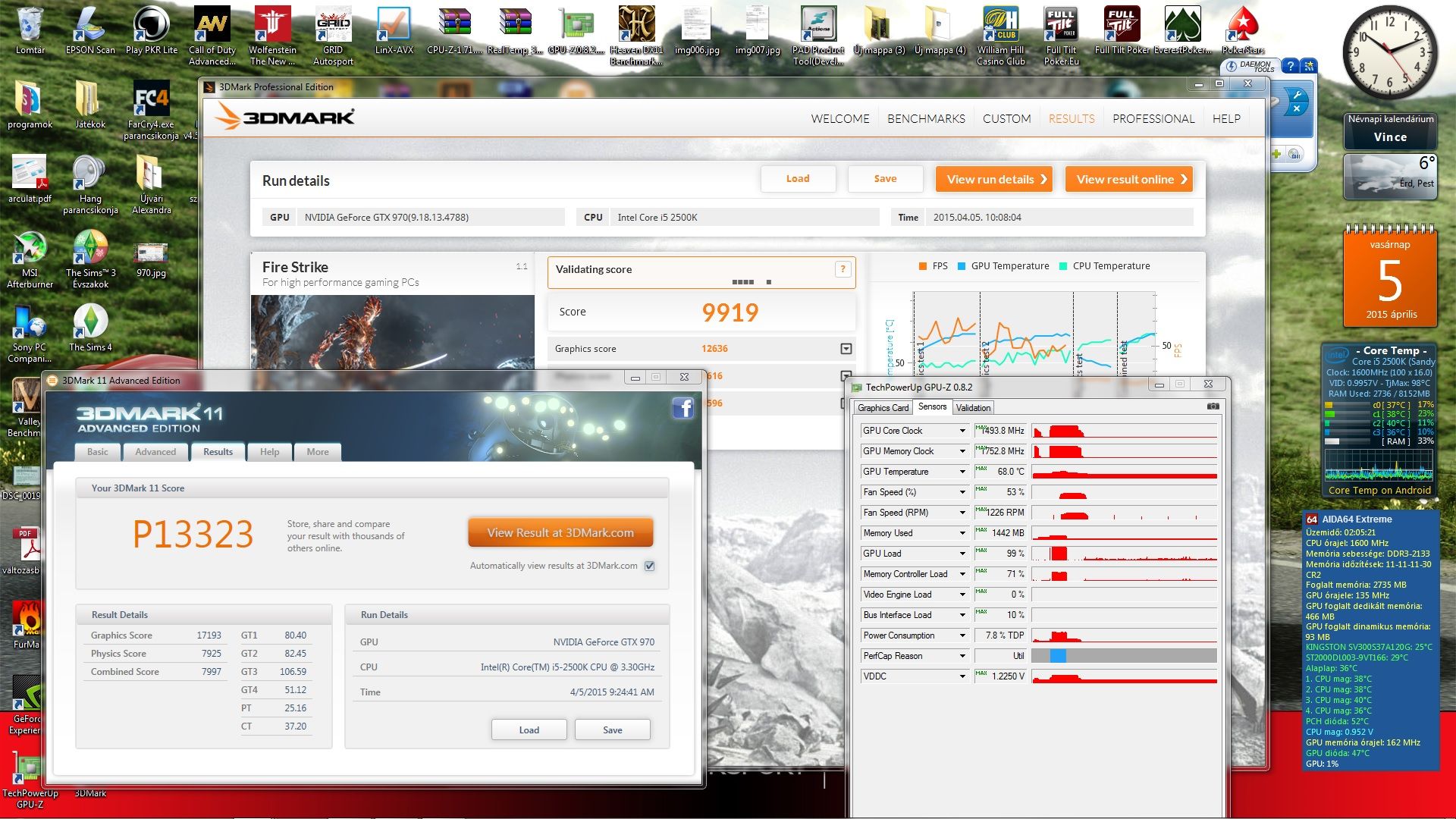The height and width of the screenshot is (819, 1456).
Task: Click the CPU Temperature legend swatch
Action: click(1063, 266)
